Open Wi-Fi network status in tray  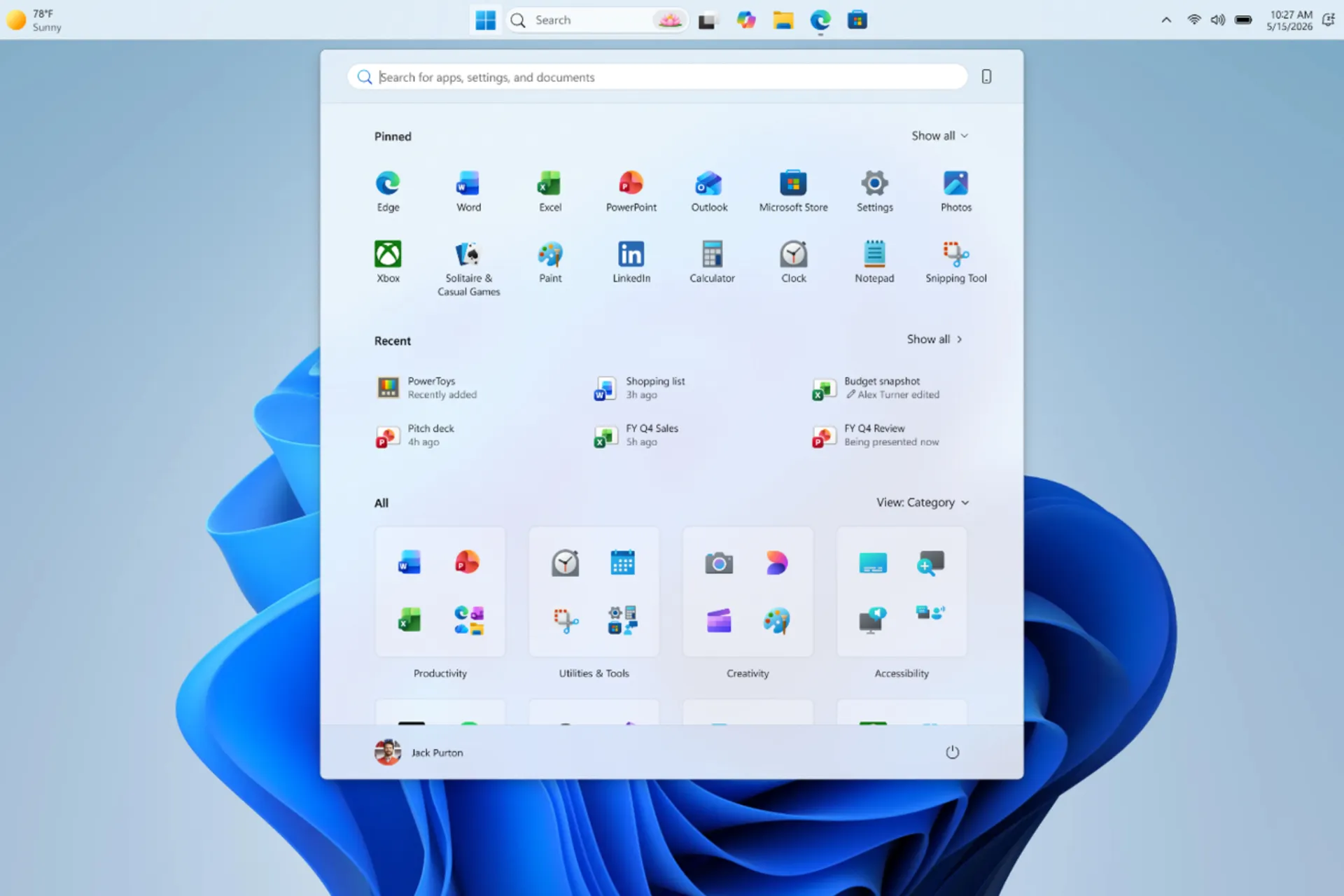tap(1193, 20)
